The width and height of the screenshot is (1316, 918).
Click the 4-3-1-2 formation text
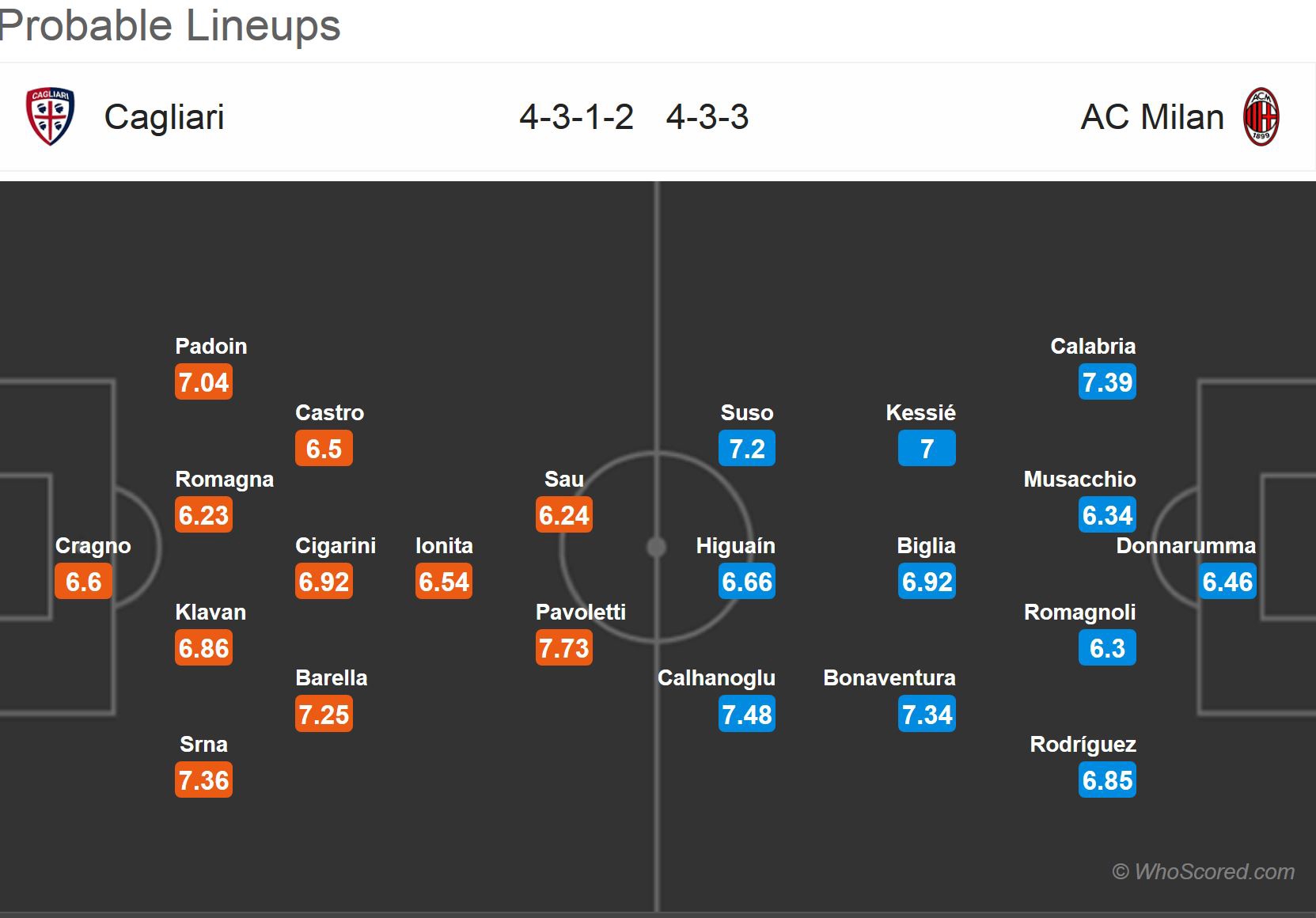pyautogui.click(x=576, y=117)
